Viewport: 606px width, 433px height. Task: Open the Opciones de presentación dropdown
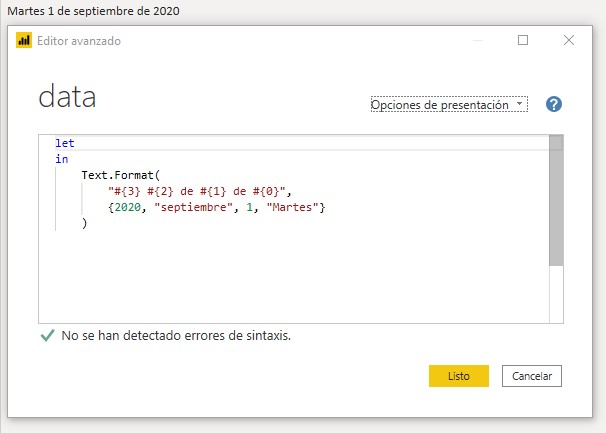tap(449, 104)
